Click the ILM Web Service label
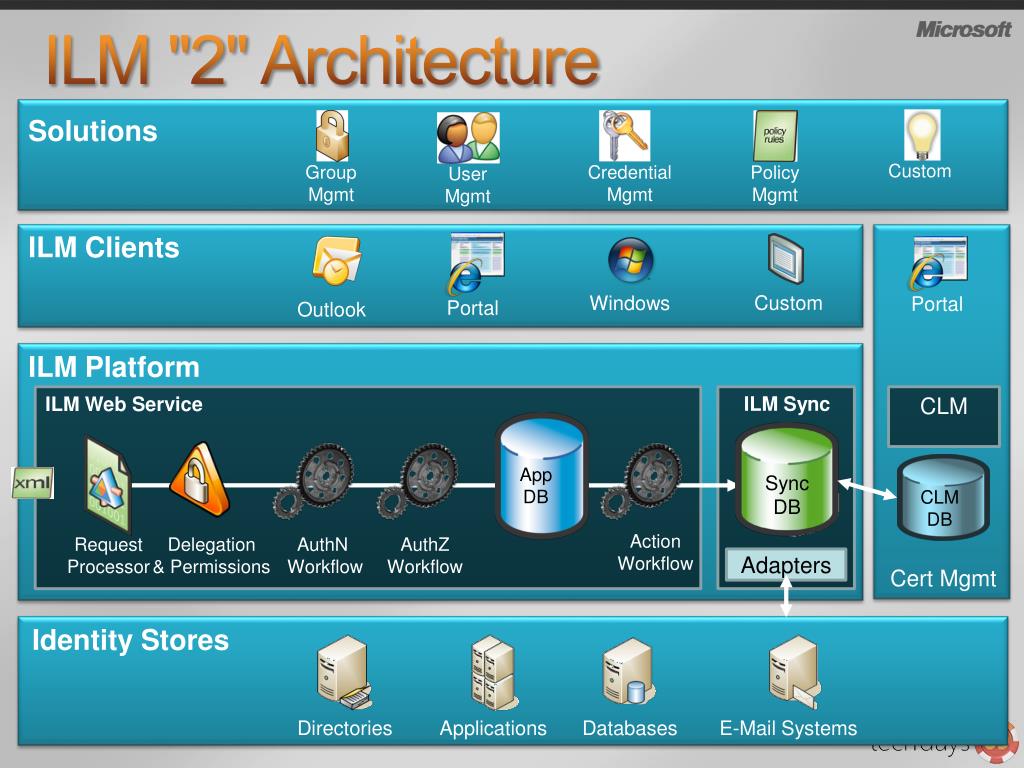This screenshot has height=768, width=1024. tap(123, 404)
